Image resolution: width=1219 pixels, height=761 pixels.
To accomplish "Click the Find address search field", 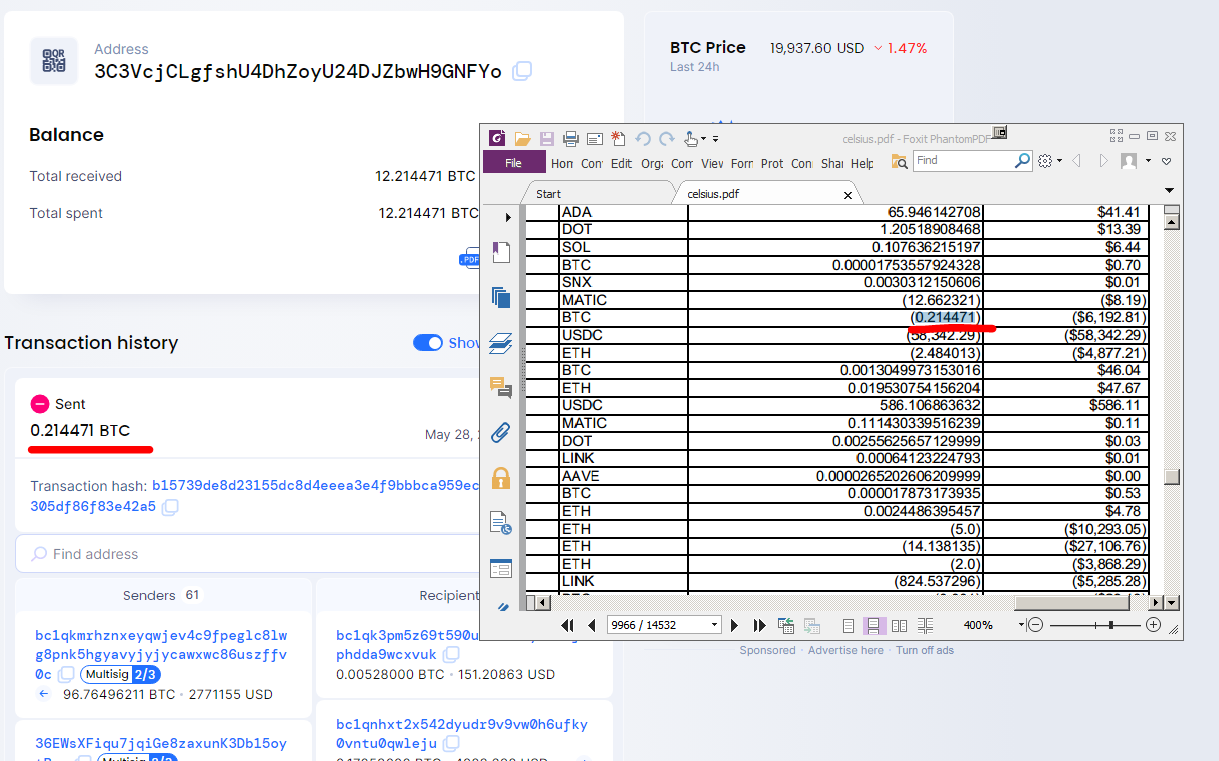I will pyautogui.click(x=248, y=554).
